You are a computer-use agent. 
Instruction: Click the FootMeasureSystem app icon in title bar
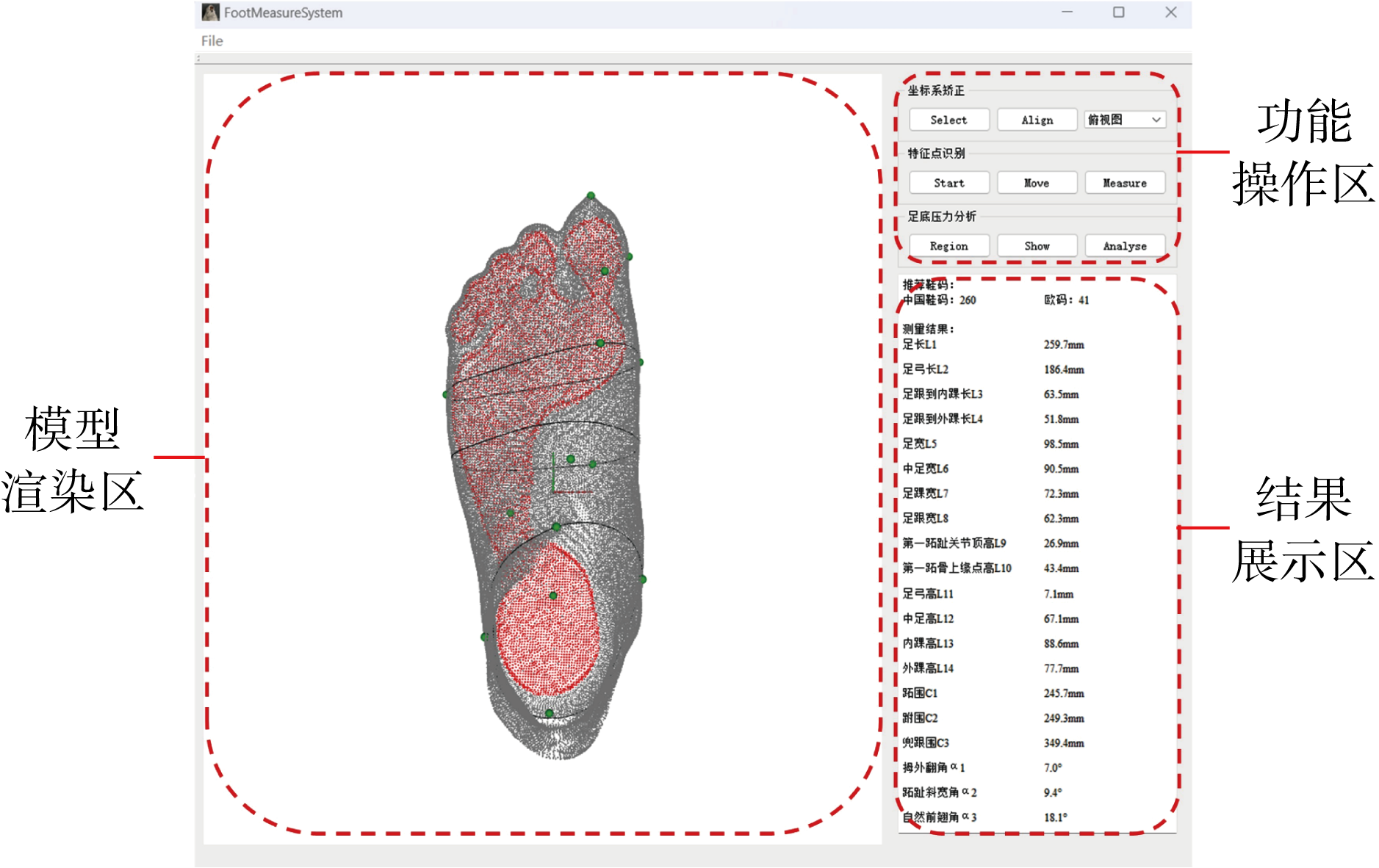tap(211, 12)
